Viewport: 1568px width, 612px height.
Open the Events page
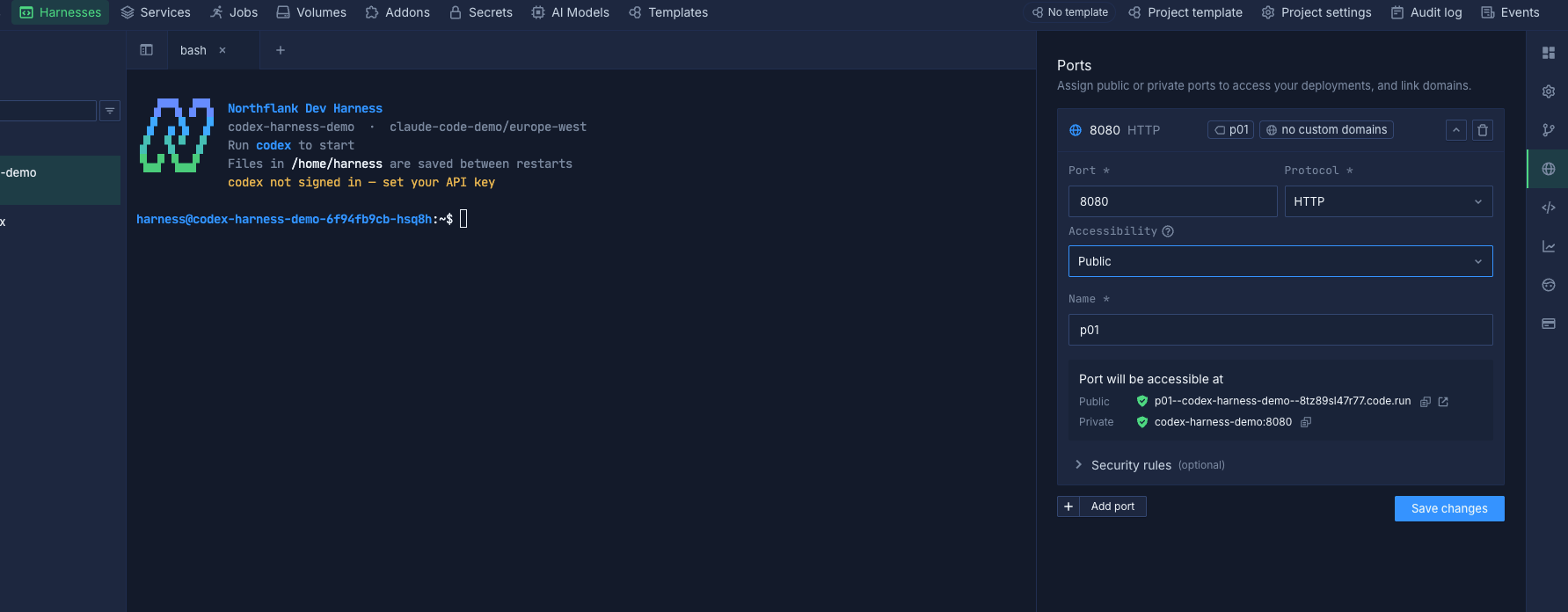(x=1510, y=12)
